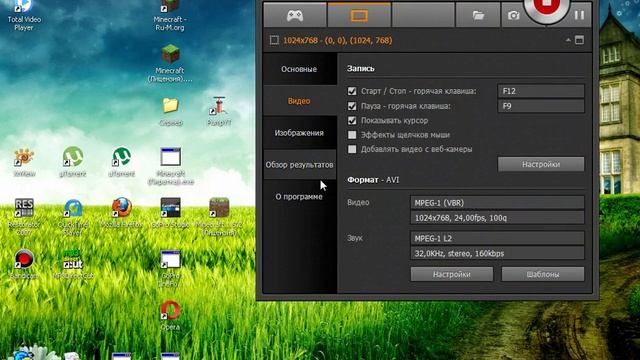Select the Видео sidebar tab
The height and width of the screenshot is (360, 640).
tap(299, 101)
